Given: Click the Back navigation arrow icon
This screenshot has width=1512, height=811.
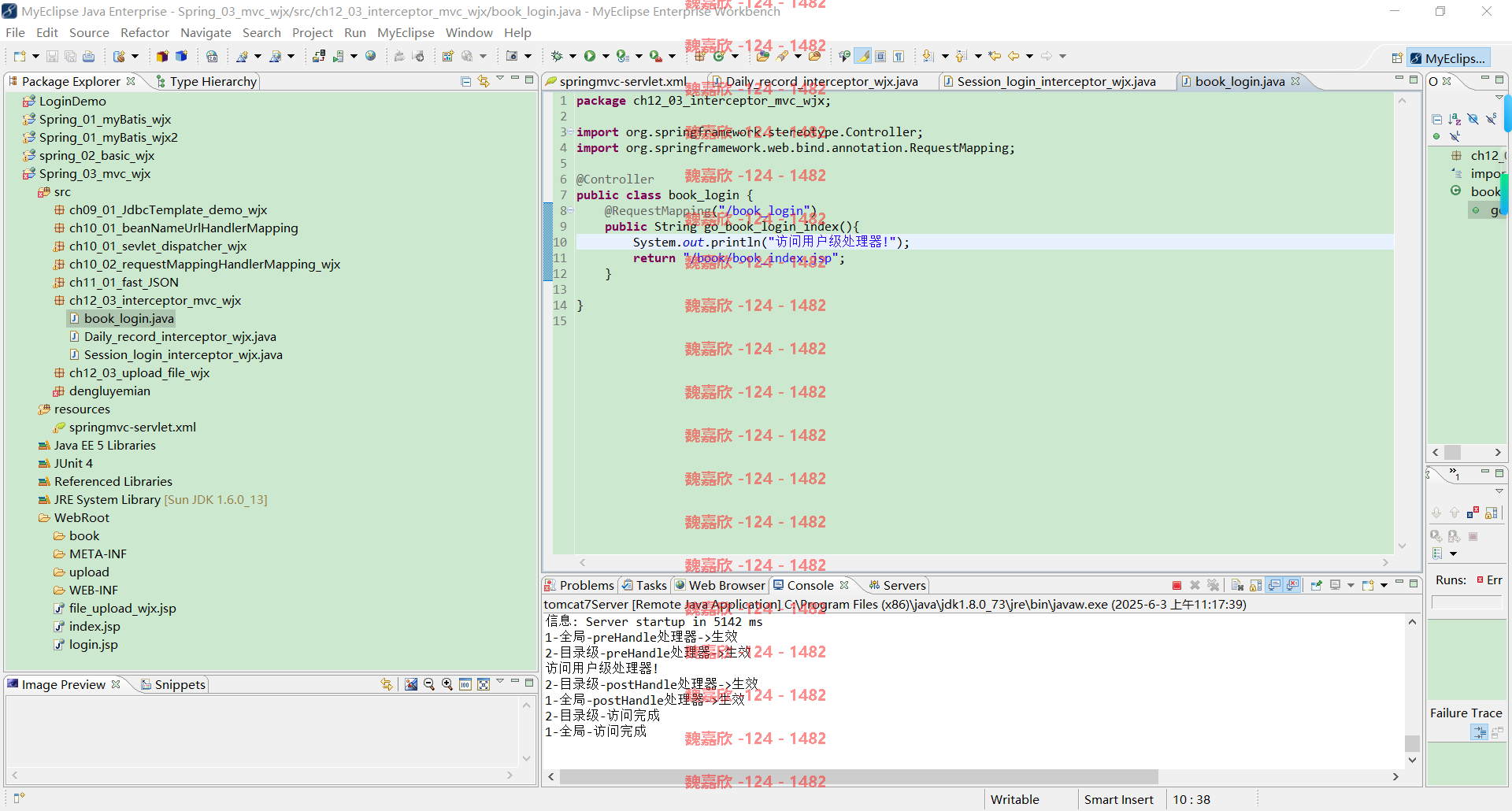Looking at the screenshot, I should pos(1014,56).
